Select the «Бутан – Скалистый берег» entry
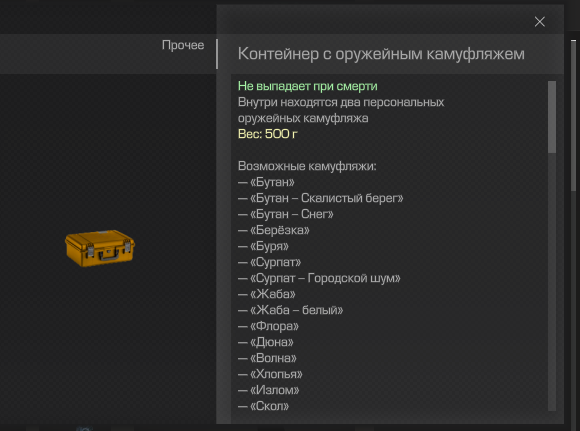580x431 pixels. click(320, 198)
